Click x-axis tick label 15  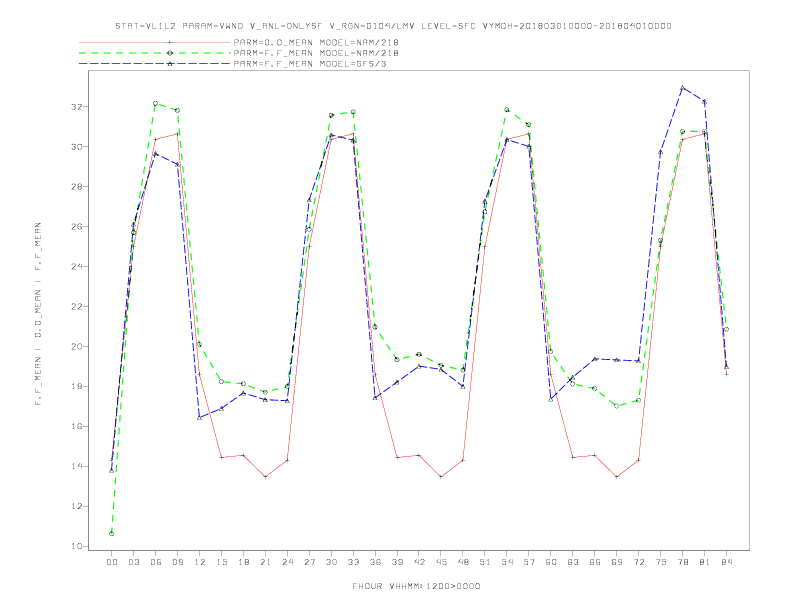coord(221,562)
